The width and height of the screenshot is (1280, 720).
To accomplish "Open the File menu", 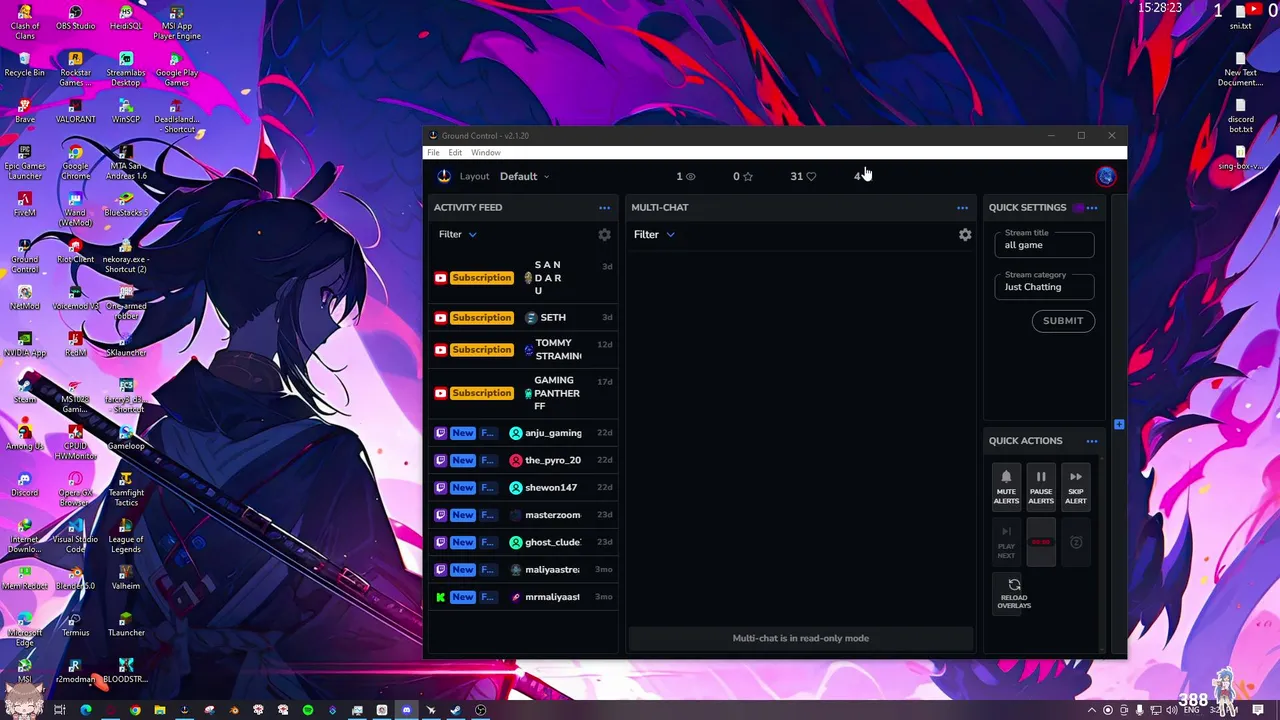I will pyautogui.click(x=433, y=153).
